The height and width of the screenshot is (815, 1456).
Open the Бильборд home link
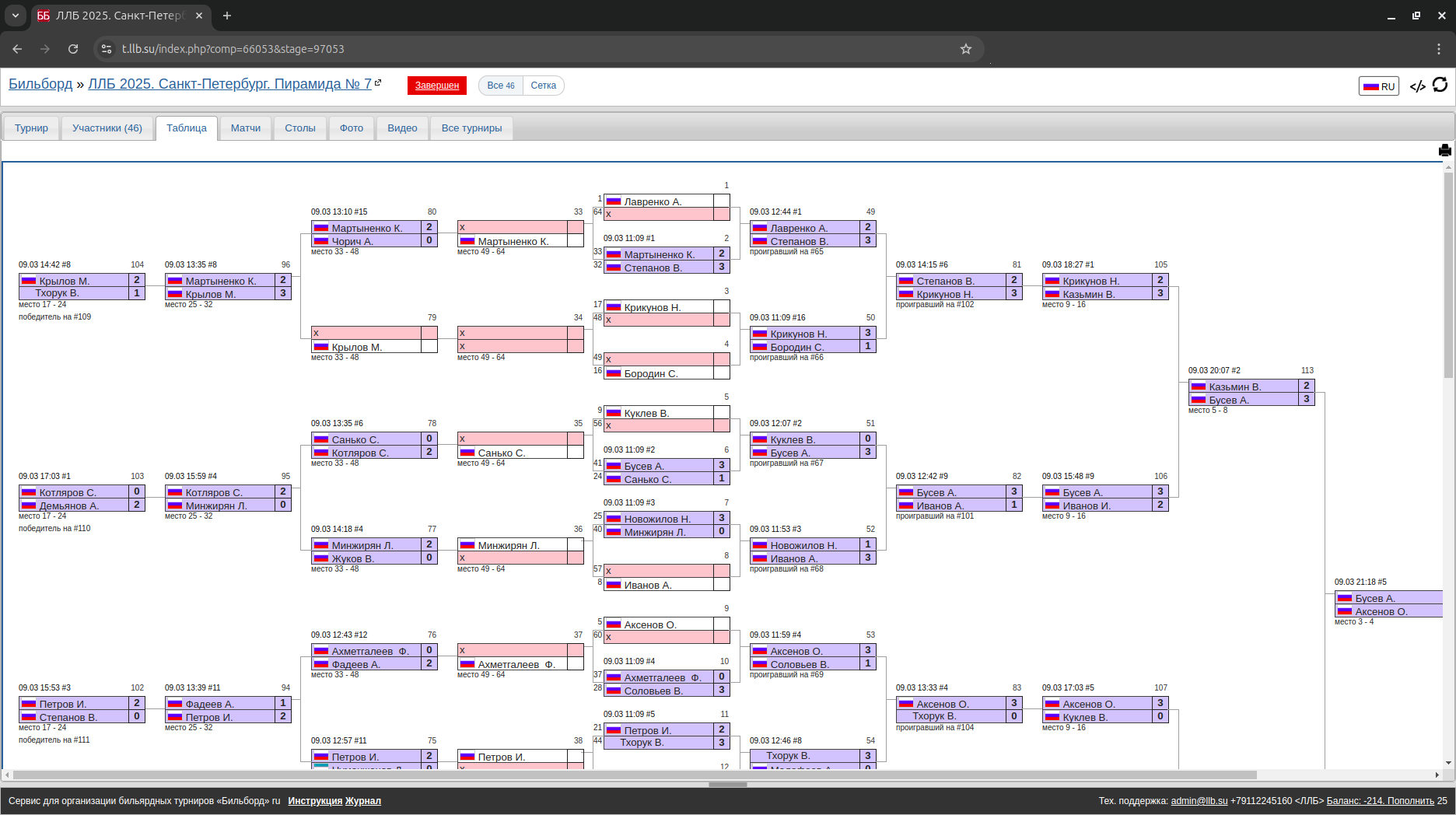(x=40, y=84)
